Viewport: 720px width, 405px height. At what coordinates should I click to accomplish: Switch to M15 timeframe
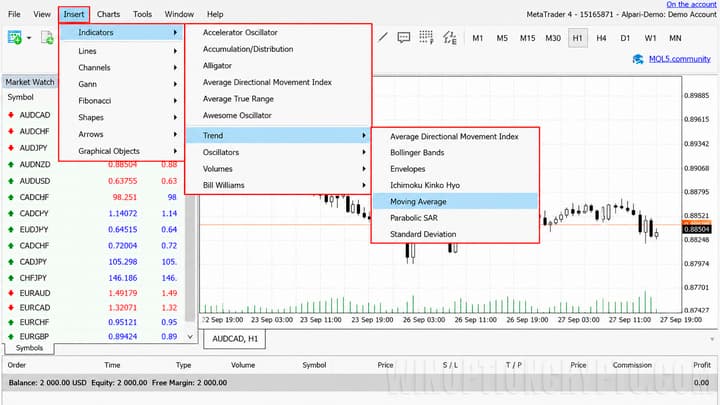(x=527, y=38)
